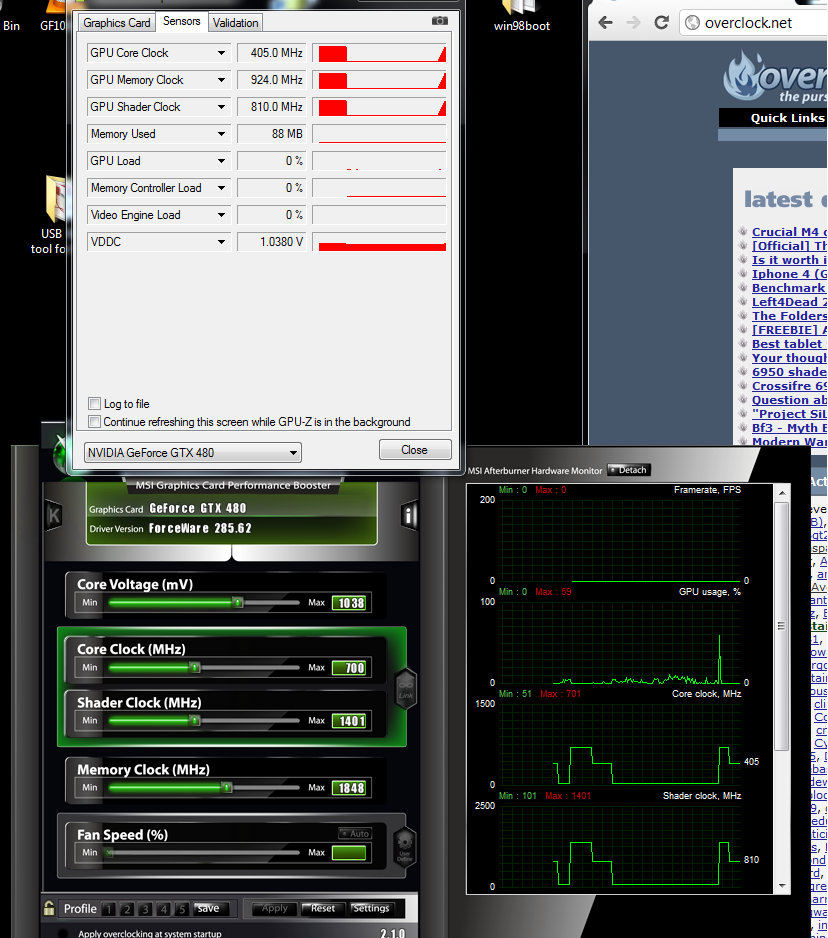Open the Is it worth i… thread link
This screenshot has height=938, width=828.
[x=789, y=260]
